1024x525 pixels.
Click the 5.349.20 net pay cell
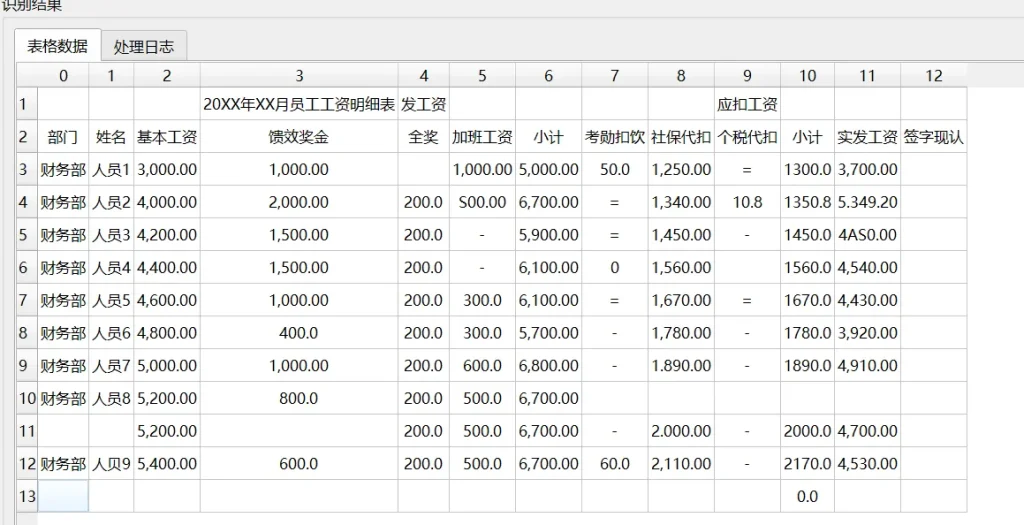[x=867, y=202]
